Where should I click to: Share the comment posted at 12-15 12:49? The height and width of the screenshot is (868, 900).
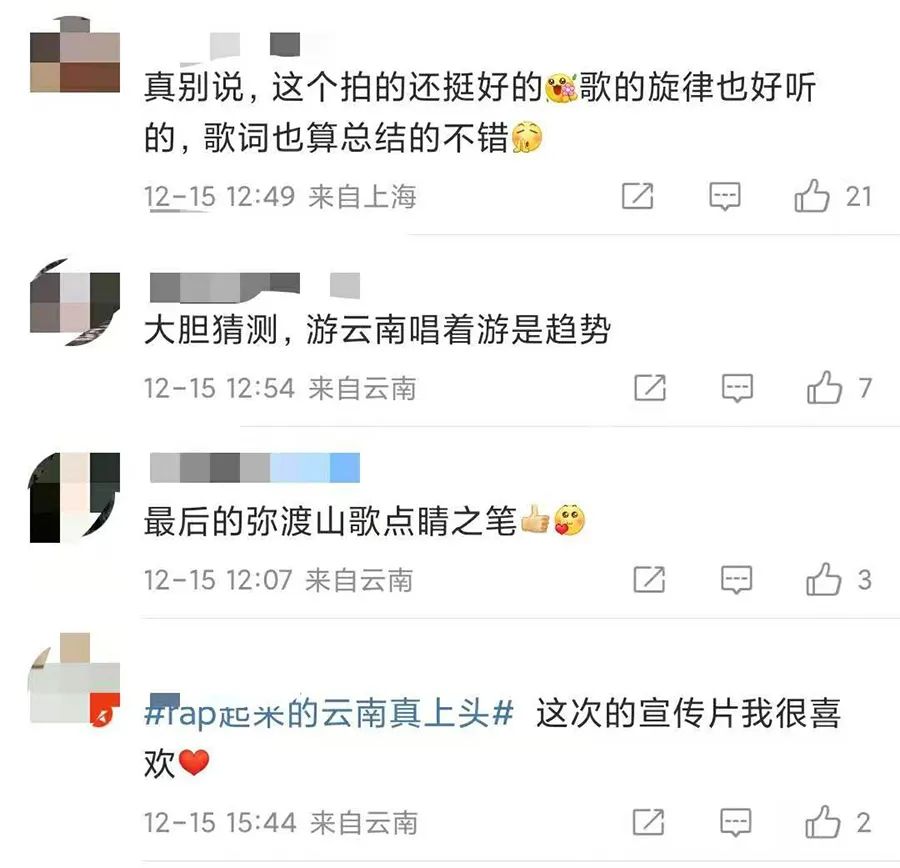638,196
